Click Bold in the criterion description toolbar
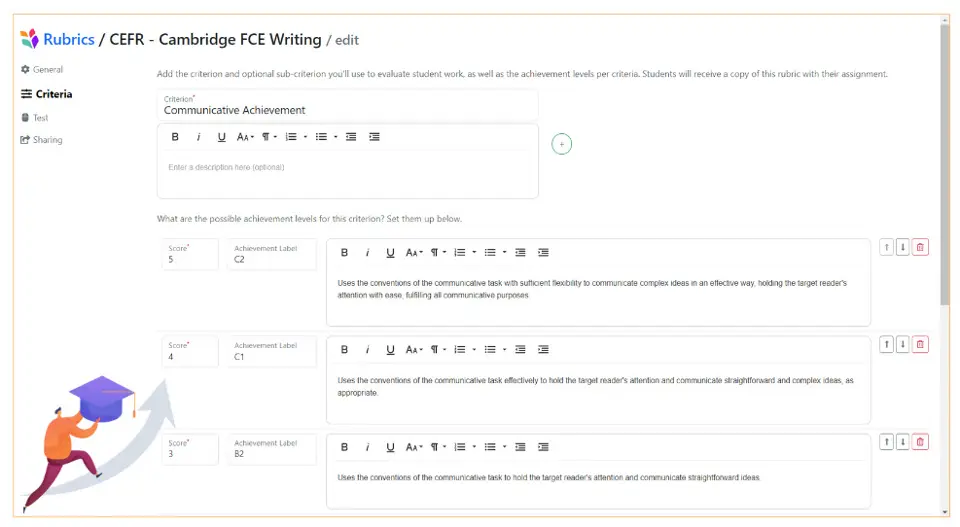The height and width of the screenshot is (527, 960). pos(175,137)
